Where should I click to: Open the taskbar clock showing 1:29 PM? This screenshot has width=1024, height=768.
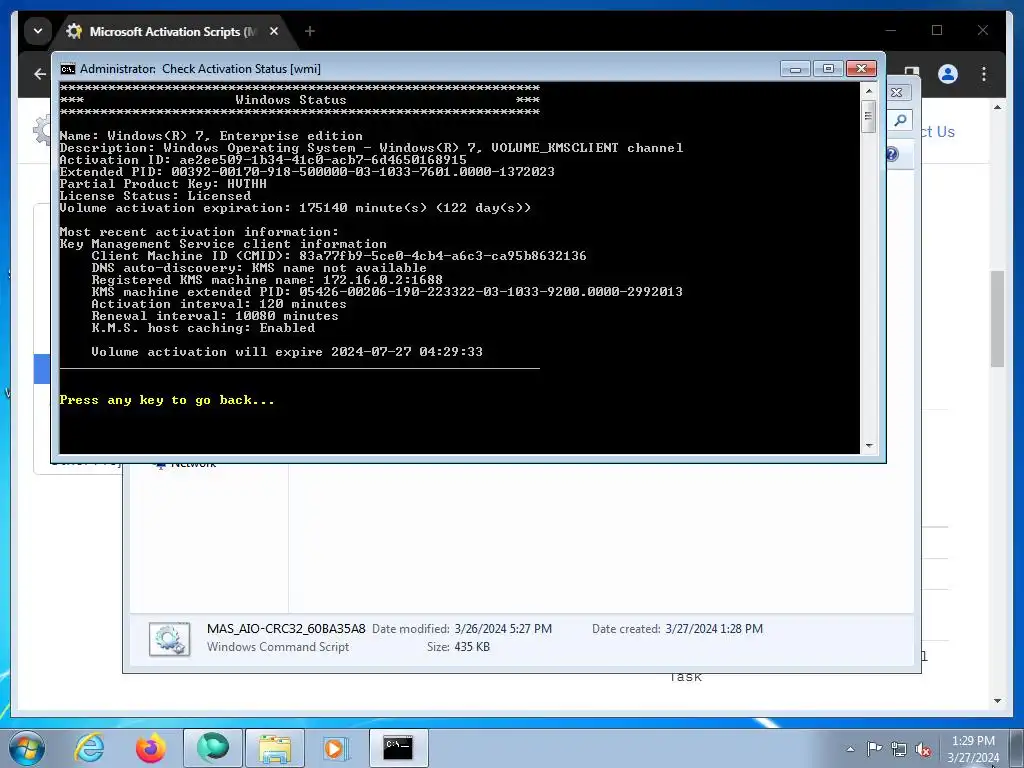973,749
